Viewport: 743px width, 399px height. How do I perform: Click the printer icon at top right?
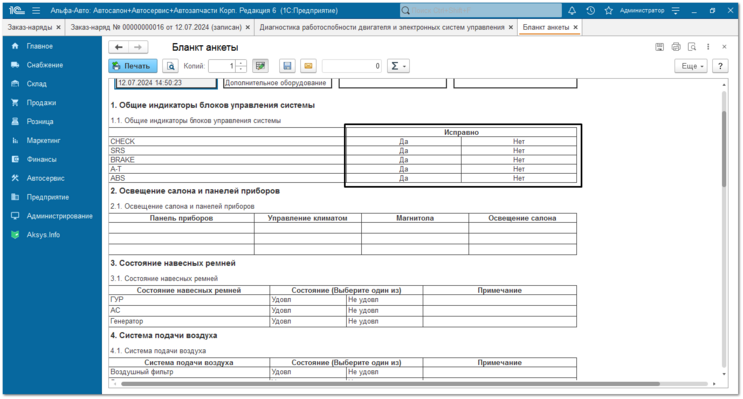[x=676, y=47]
